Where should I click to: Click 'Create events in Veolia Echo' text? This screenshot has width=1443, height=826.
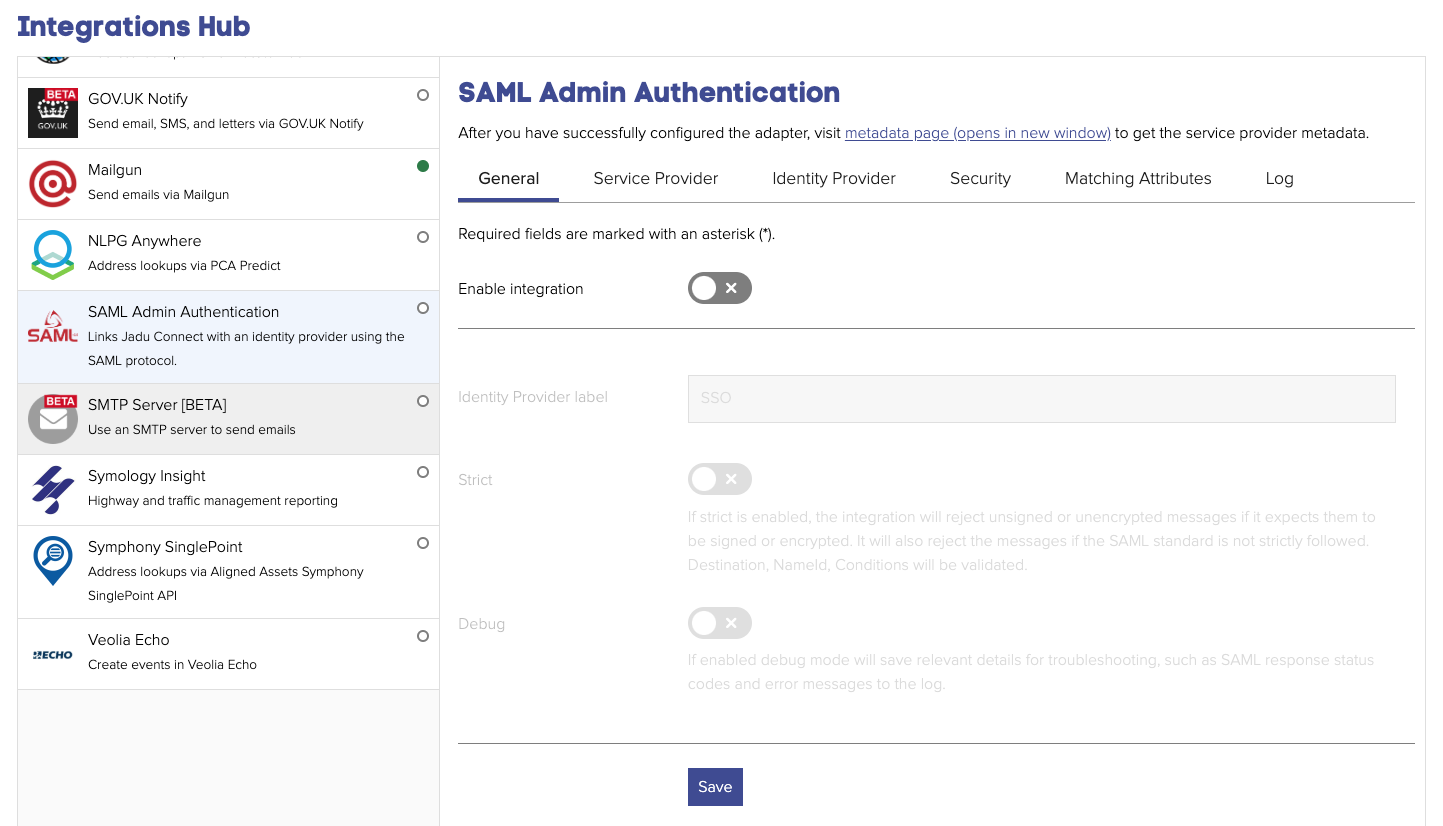click(x=172, y=664)
